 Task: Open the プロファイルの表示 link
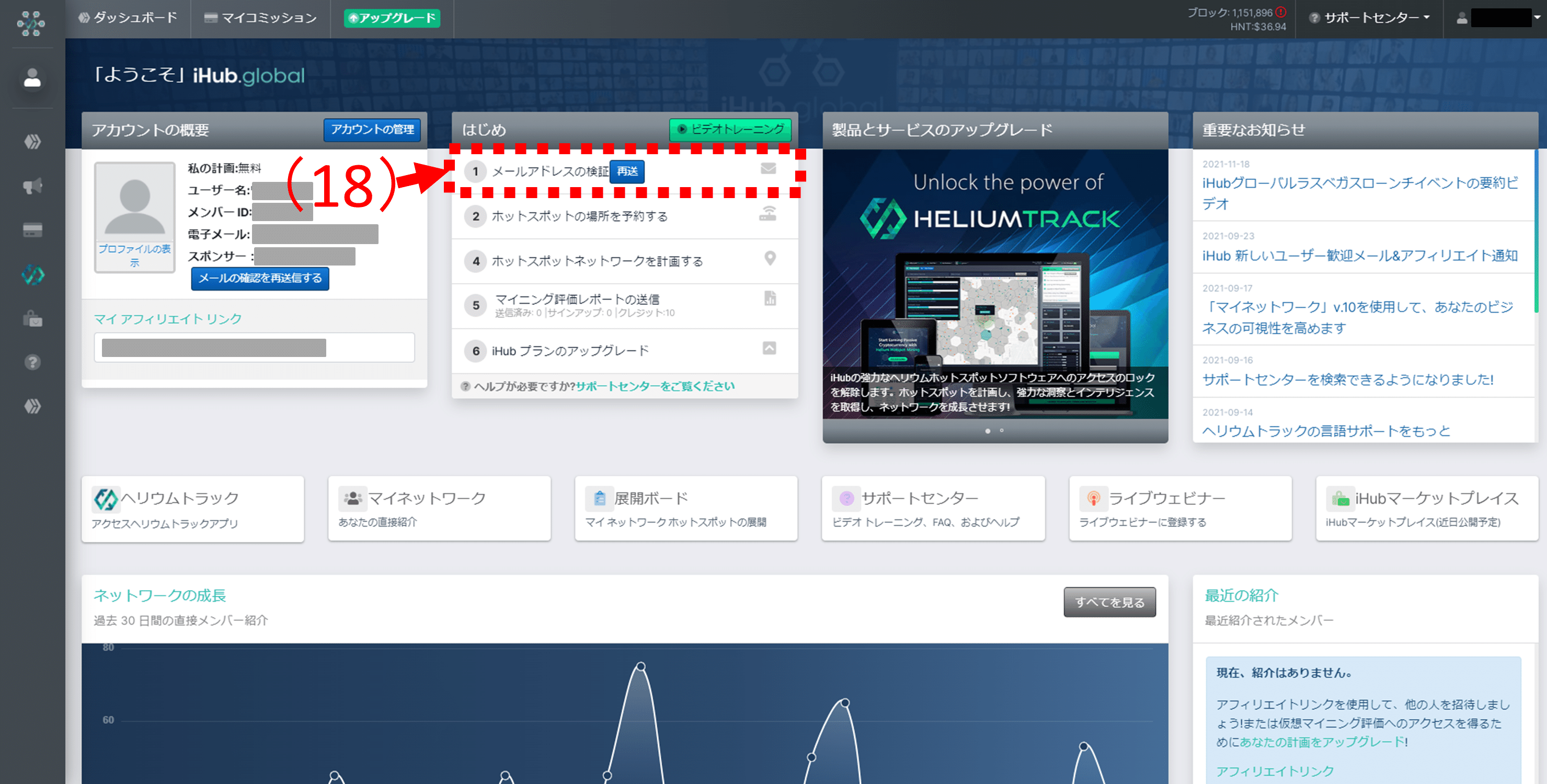click(x=134, y=256)
